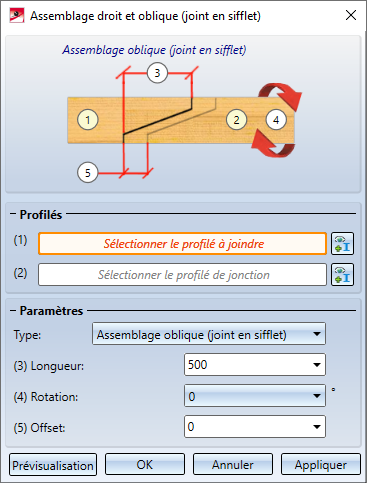Click the circled number 4 rotation marker
Image resolution: width=367 pixels, height=483 pixels.
(276, 120)
